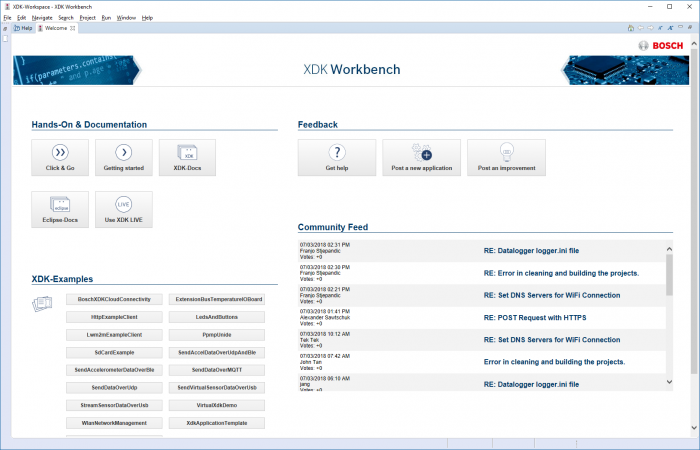Open the SendDataOverMQTT example
Image resolution: width=700 pixels, height=450 pixels.
[x=217, y=370]
